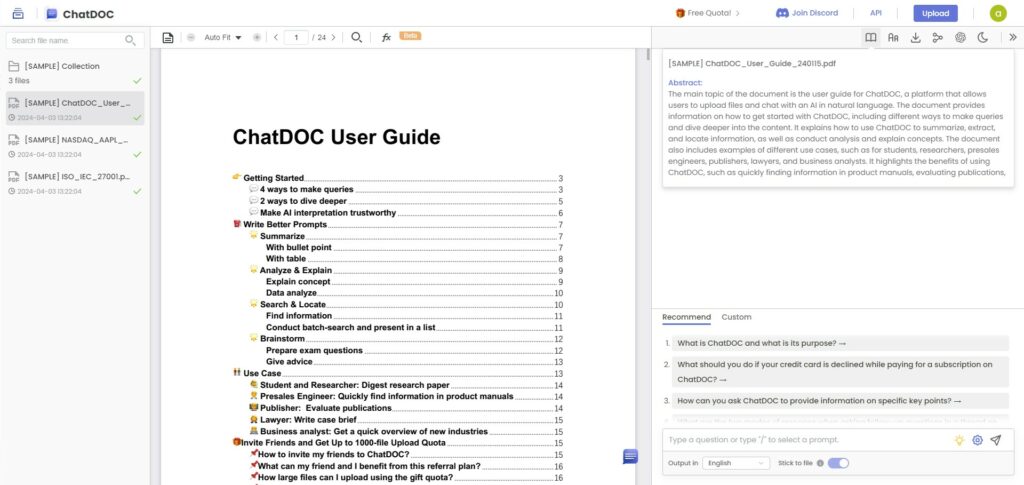Open the Auto Fit zoom dropdown

click(x=223, y=38)
